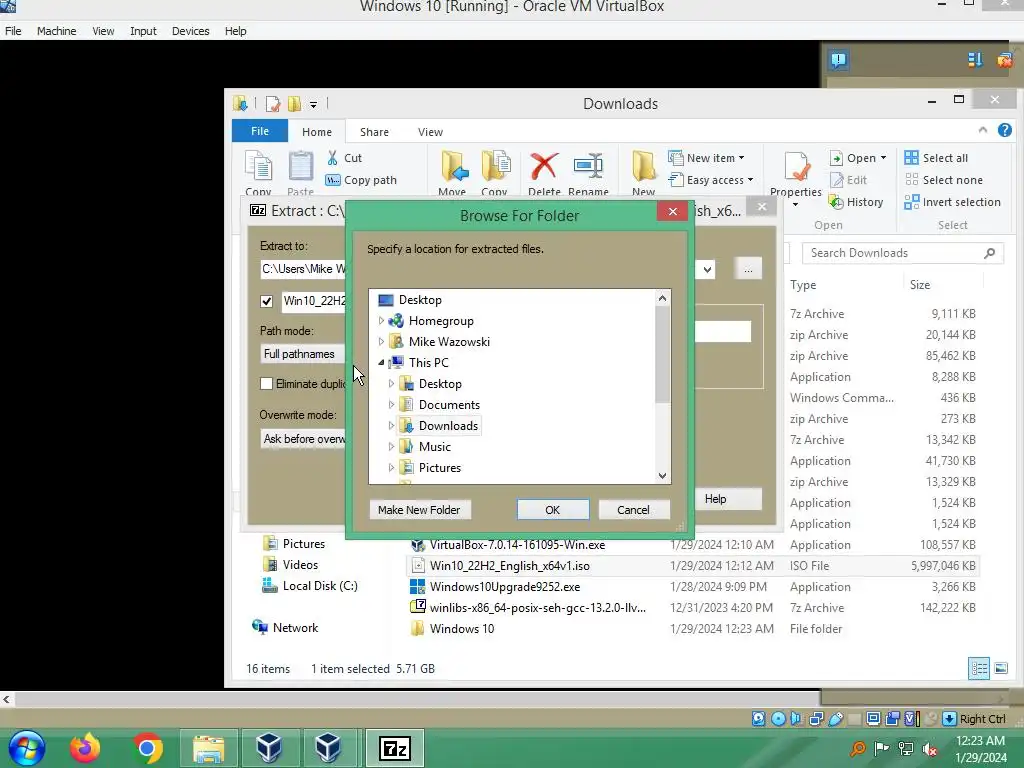Click Cancel in Browse For Folder
This screenshot has height=768, width=1024.
click(633, 510)
